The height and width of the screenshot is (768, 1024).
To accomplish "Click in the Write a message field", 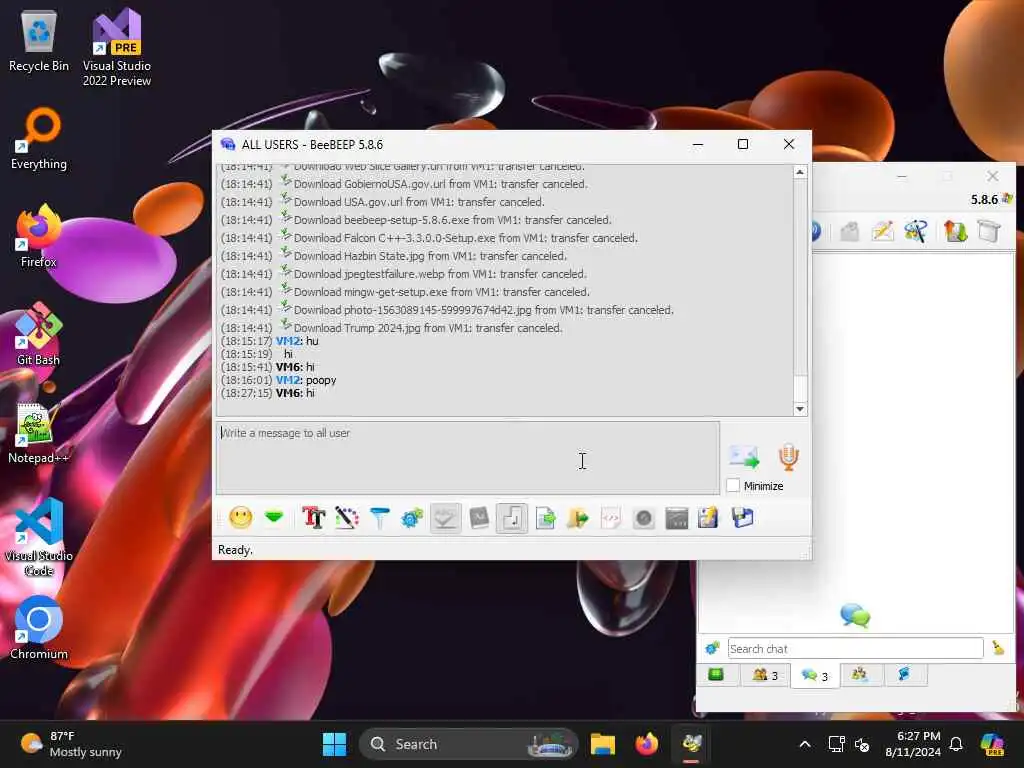I will point(468,457).
